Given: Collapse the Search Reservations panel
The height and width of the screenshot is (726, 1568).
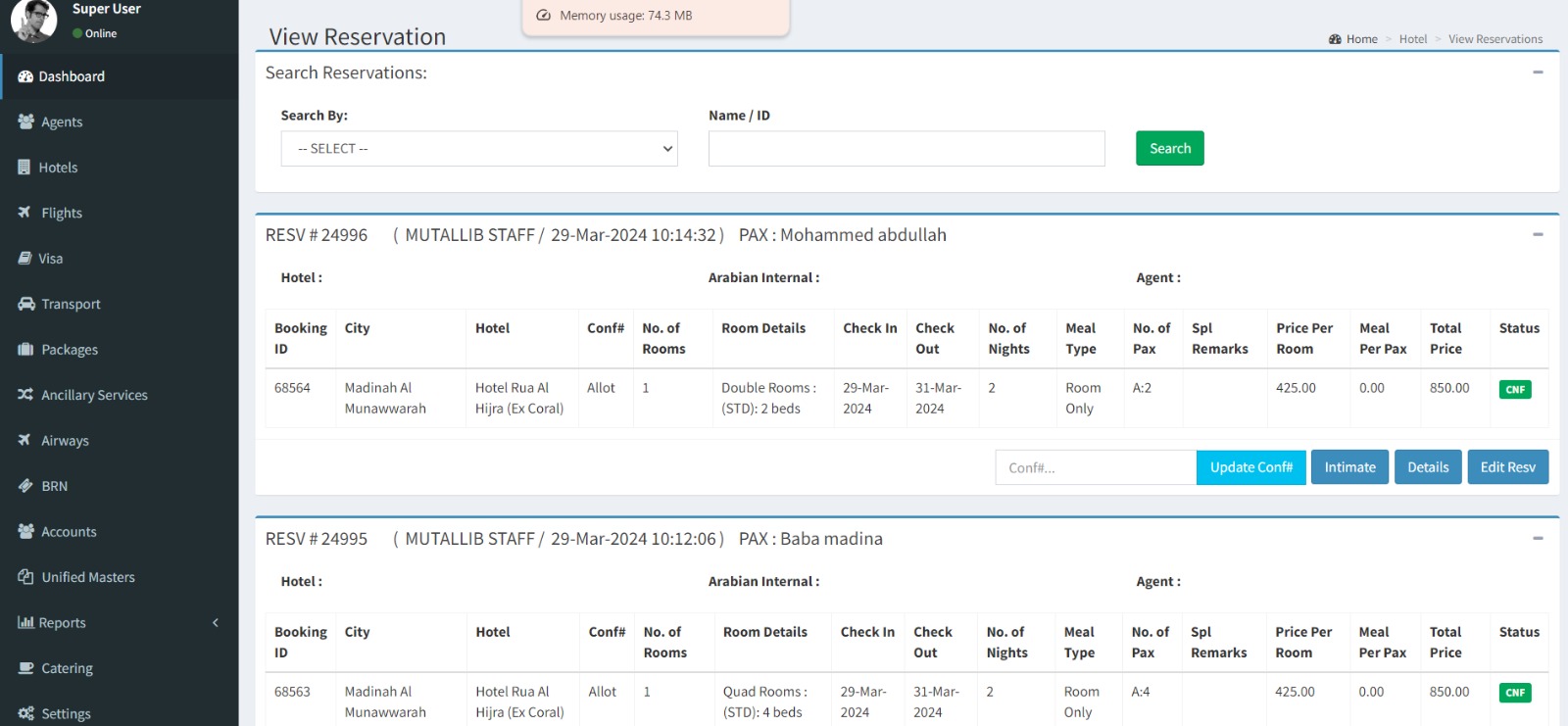Looking at the screenshot, I should point(1538,73).
